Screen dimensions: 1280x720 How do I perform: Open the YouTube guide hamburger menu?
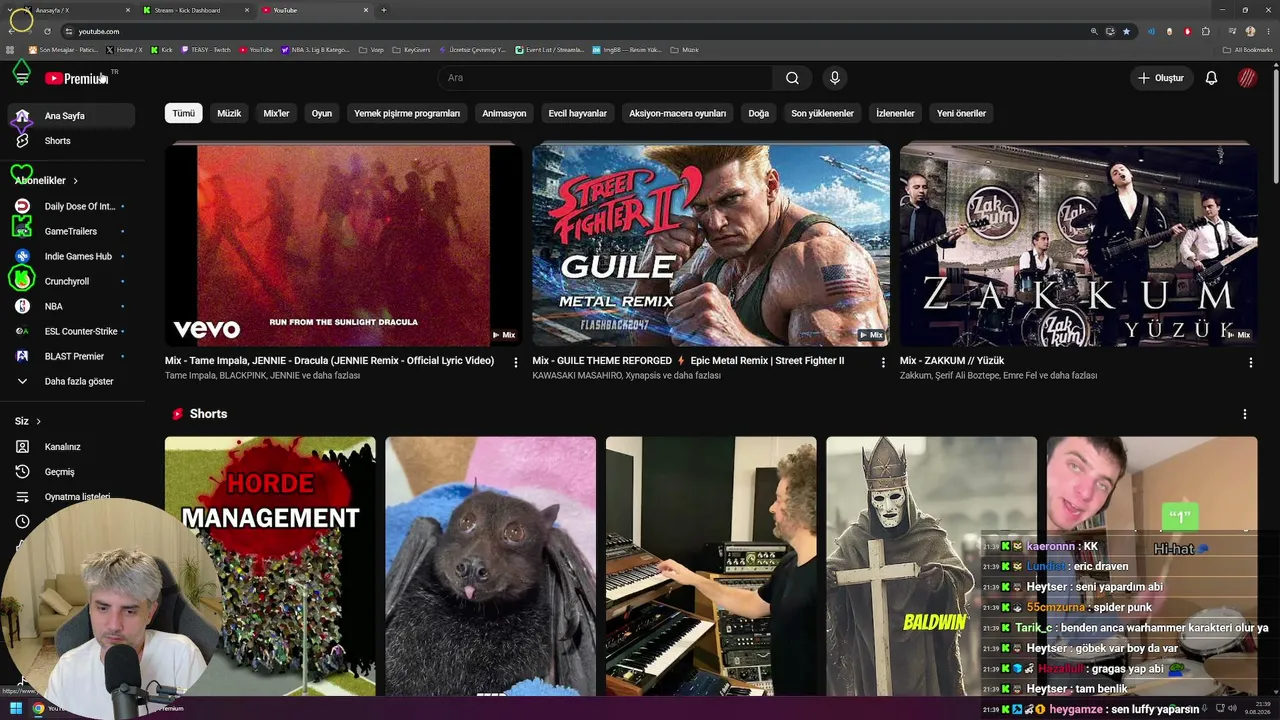click(x=22, y=78)
